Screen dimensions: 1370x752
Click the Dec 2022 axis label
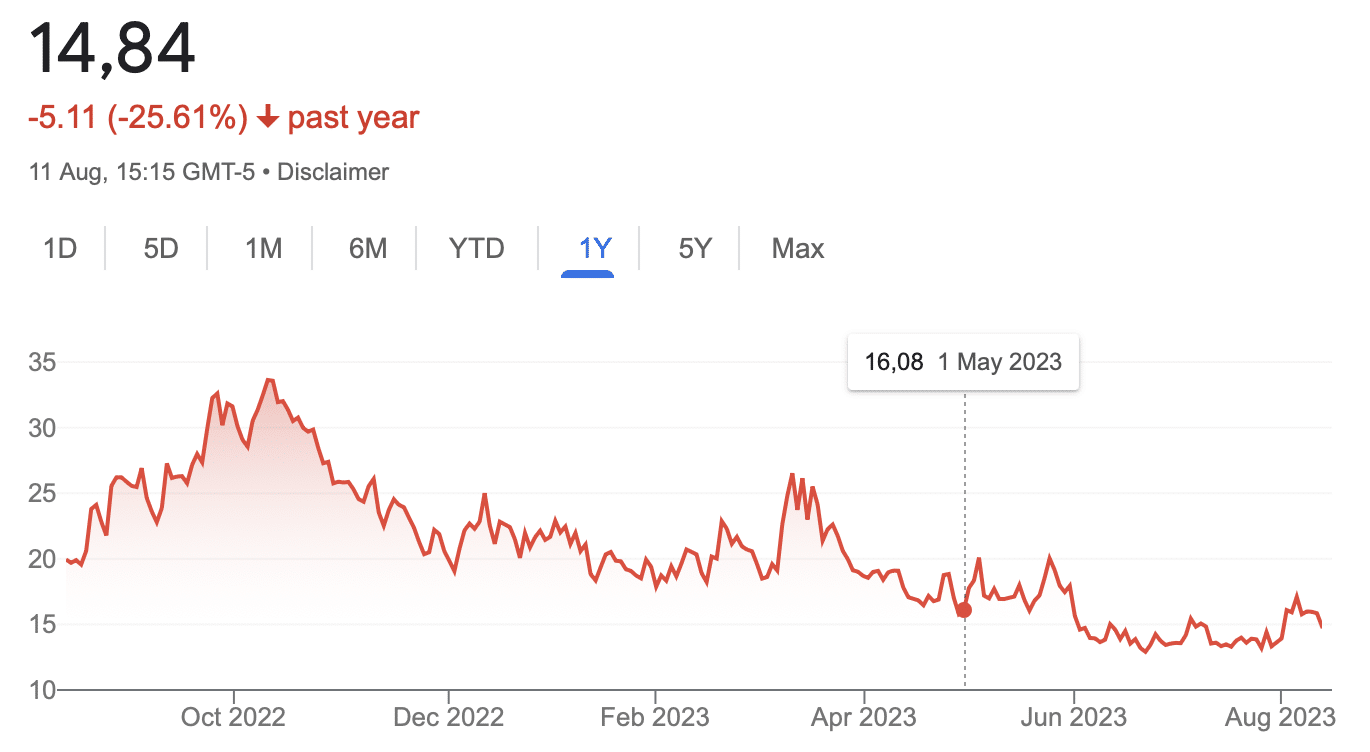pyautogui.click(x=450, y=717)
